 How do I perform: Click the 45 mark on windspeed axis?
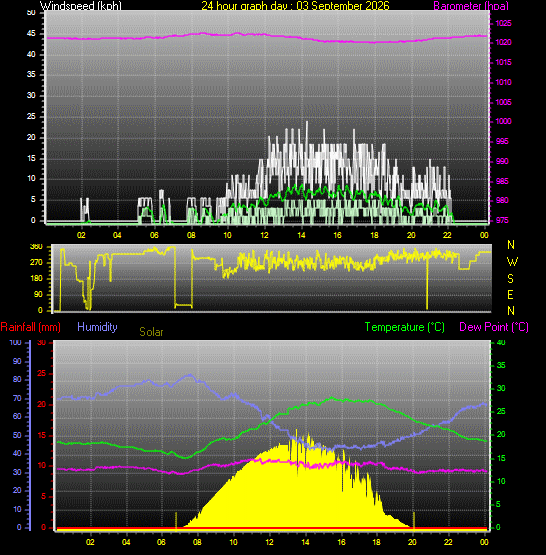coord(31,34)
